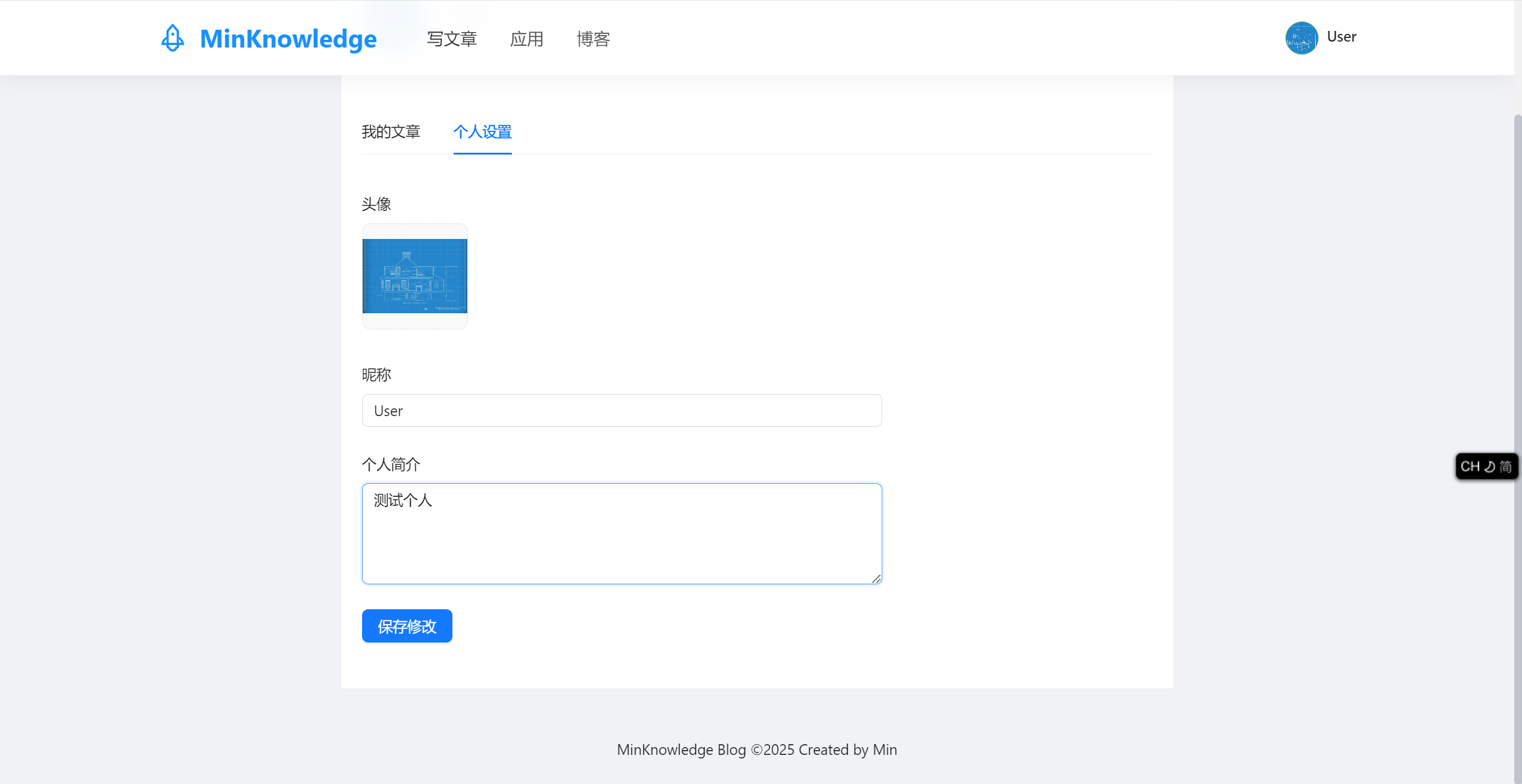Open the 应用 navigation item

(x=527, y=39)
